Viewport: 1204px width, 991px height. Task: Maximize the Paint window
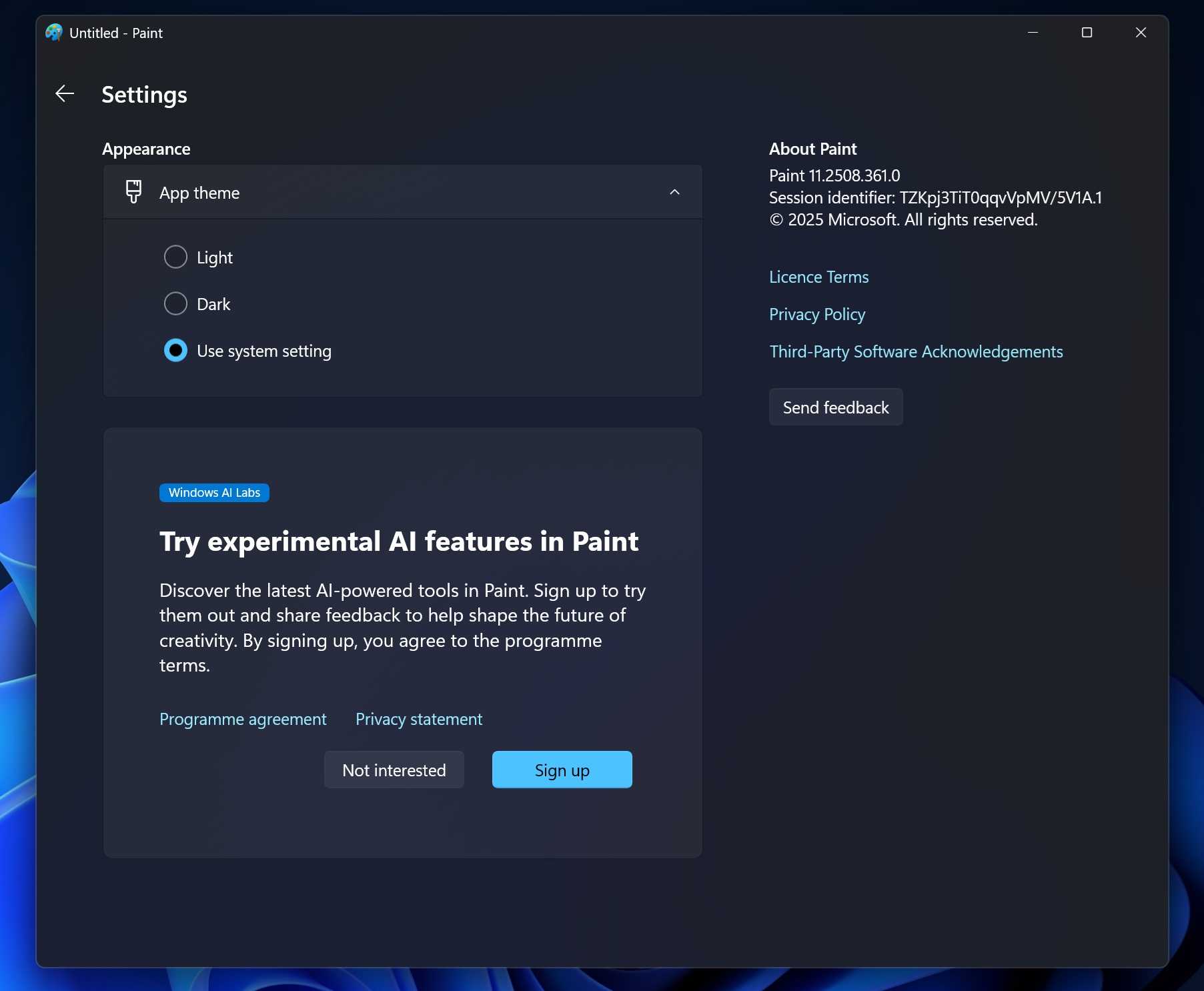coord(1087,33)
